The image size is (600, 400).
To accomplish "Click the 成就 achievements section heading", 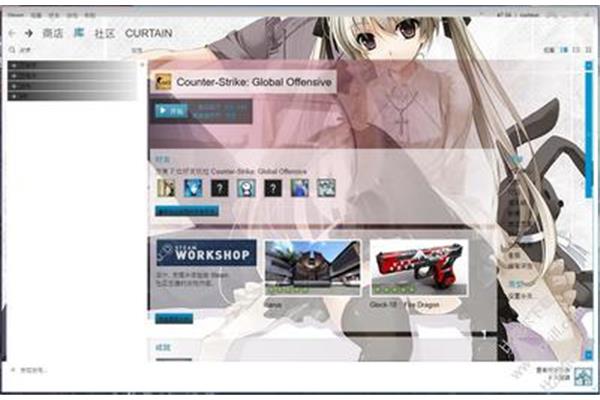I will [163, 348].
